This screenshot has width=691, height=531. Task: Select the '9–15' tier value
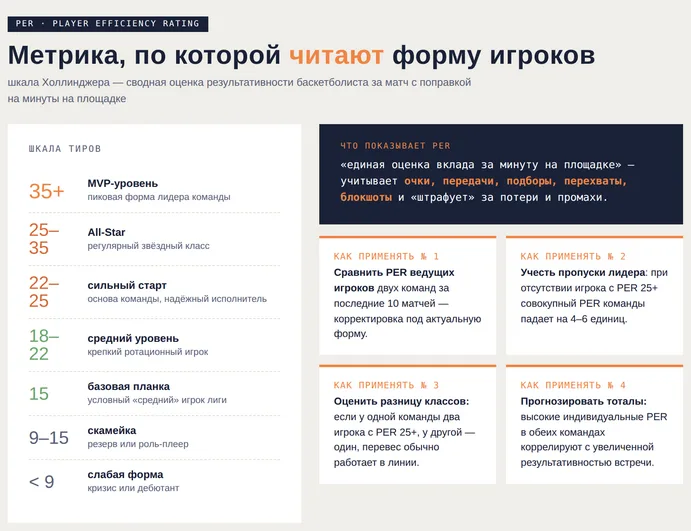click(49, 438)
